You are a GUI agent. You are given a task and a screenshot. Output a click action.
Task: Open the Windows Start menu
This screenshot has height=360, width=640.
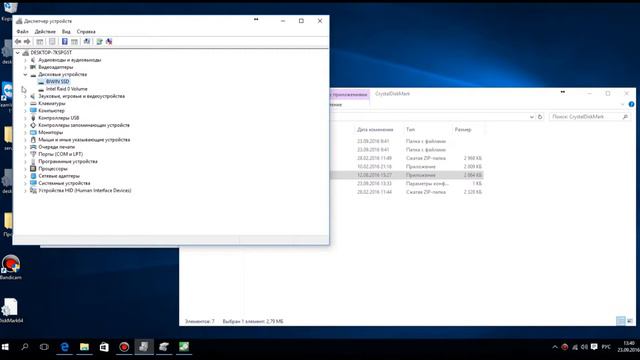tap(5, 347)
